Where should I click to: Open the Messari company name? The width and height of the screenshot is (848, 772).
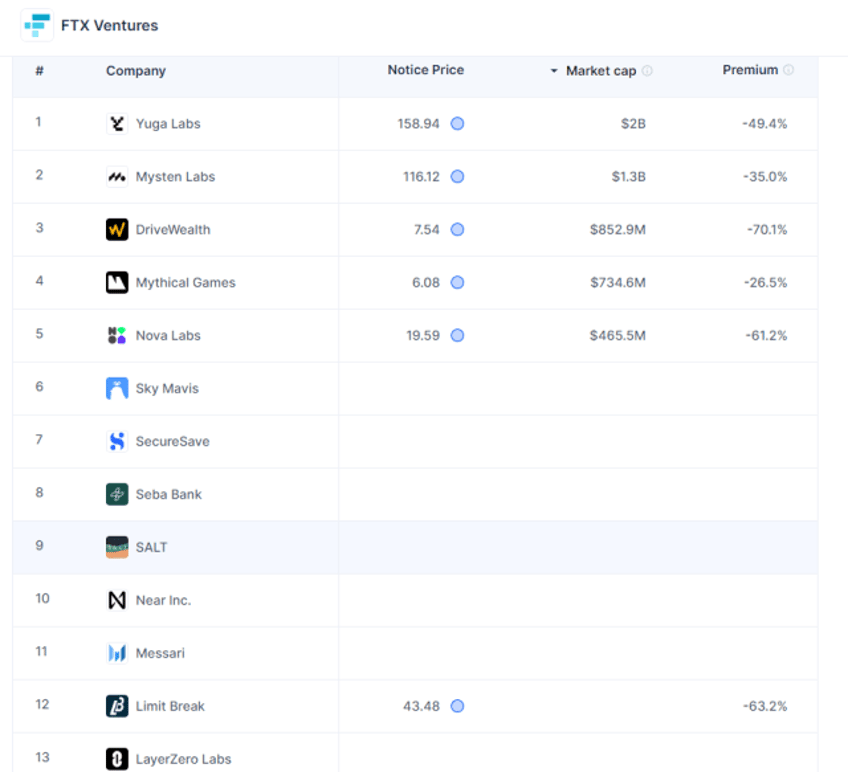click(160, 653)
